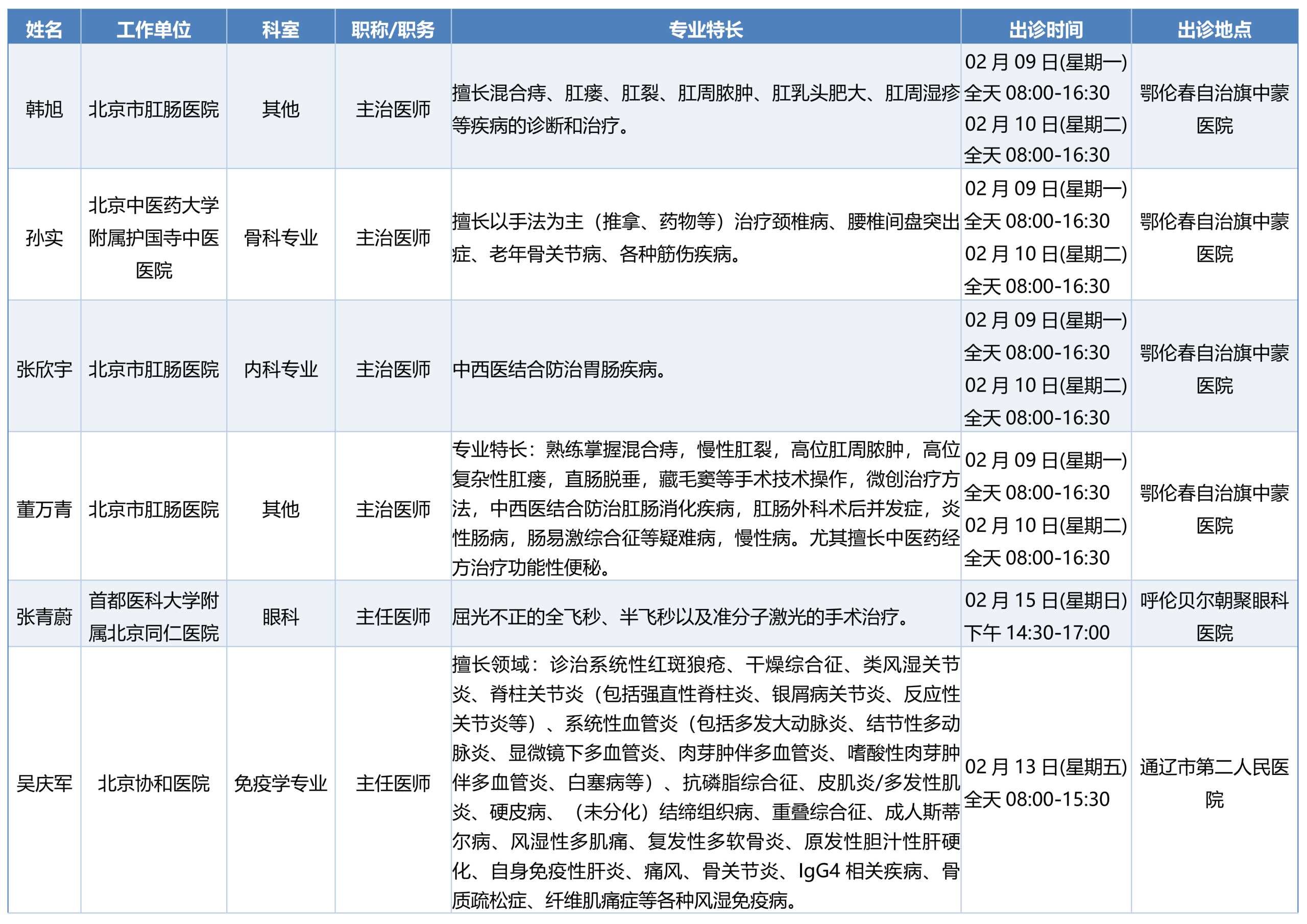Click the 呼伦贝尔朝聚眼科医院 location cell
Viewport: 1307px width, 924px height.
point(1214,617)
